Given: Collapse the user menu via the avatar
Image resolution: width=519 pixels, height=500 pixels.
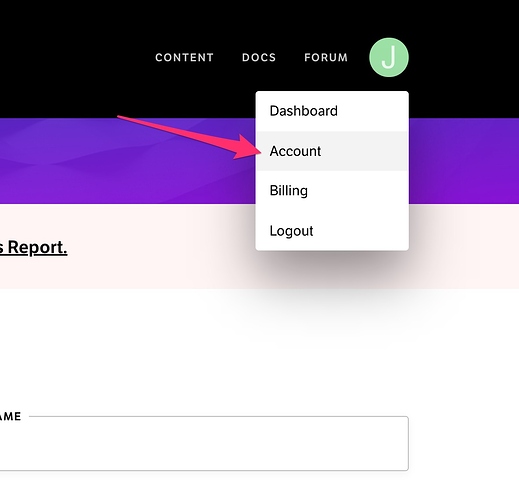Looking at the screenshot, I should click(x=389, y=57).
